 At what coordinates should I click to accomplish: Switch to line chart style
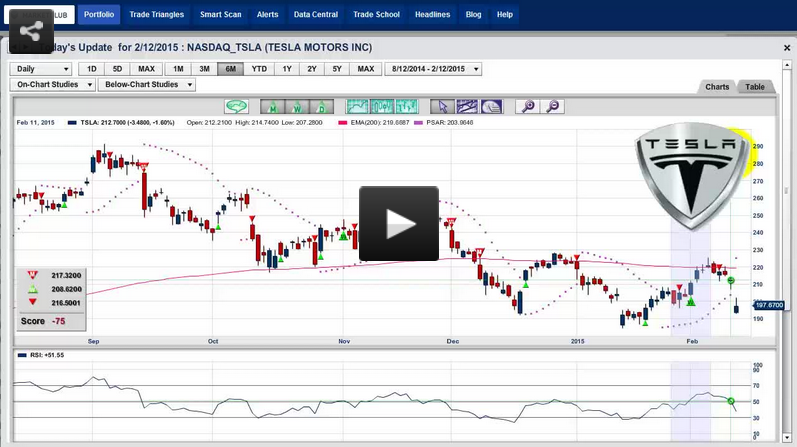tap(357, 106)
